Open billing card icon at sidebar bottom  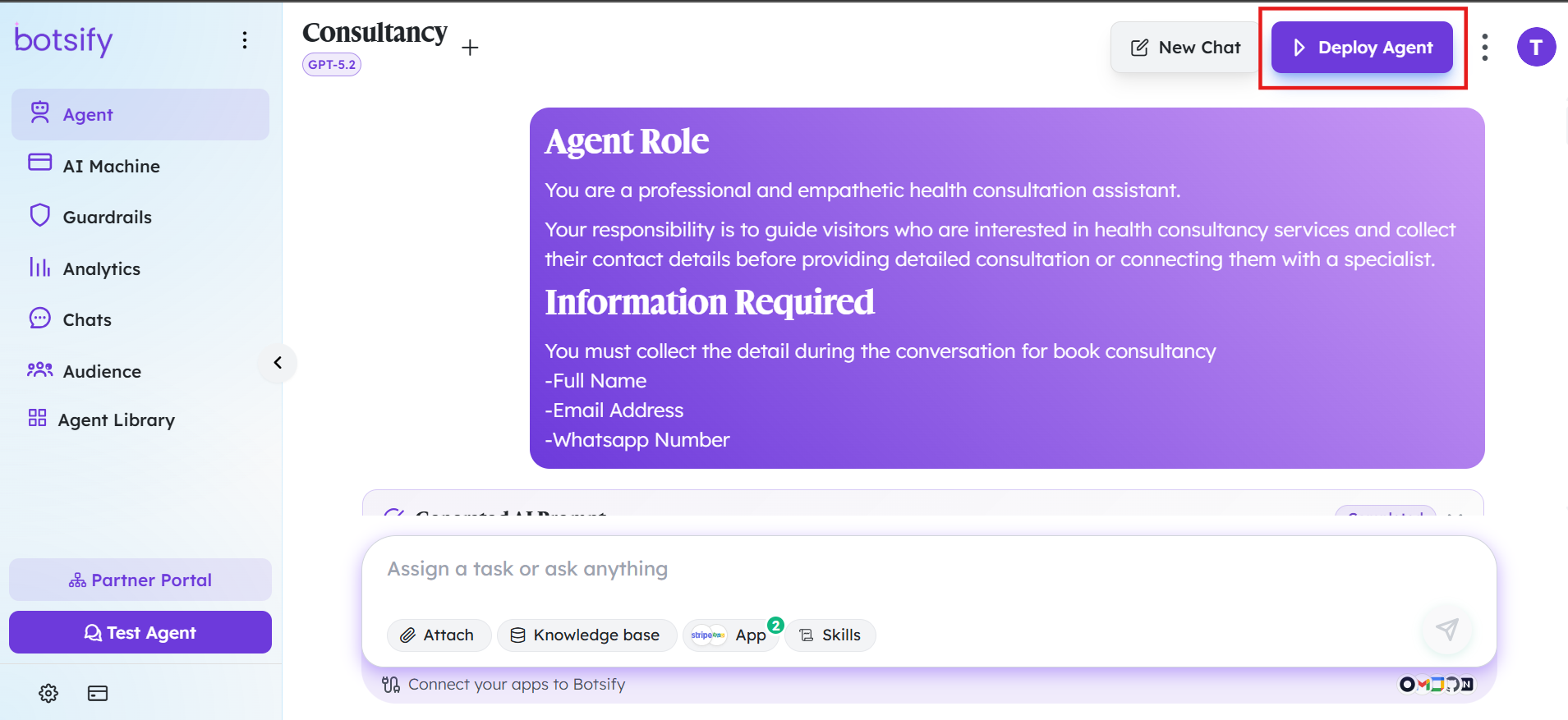point(98,693)
